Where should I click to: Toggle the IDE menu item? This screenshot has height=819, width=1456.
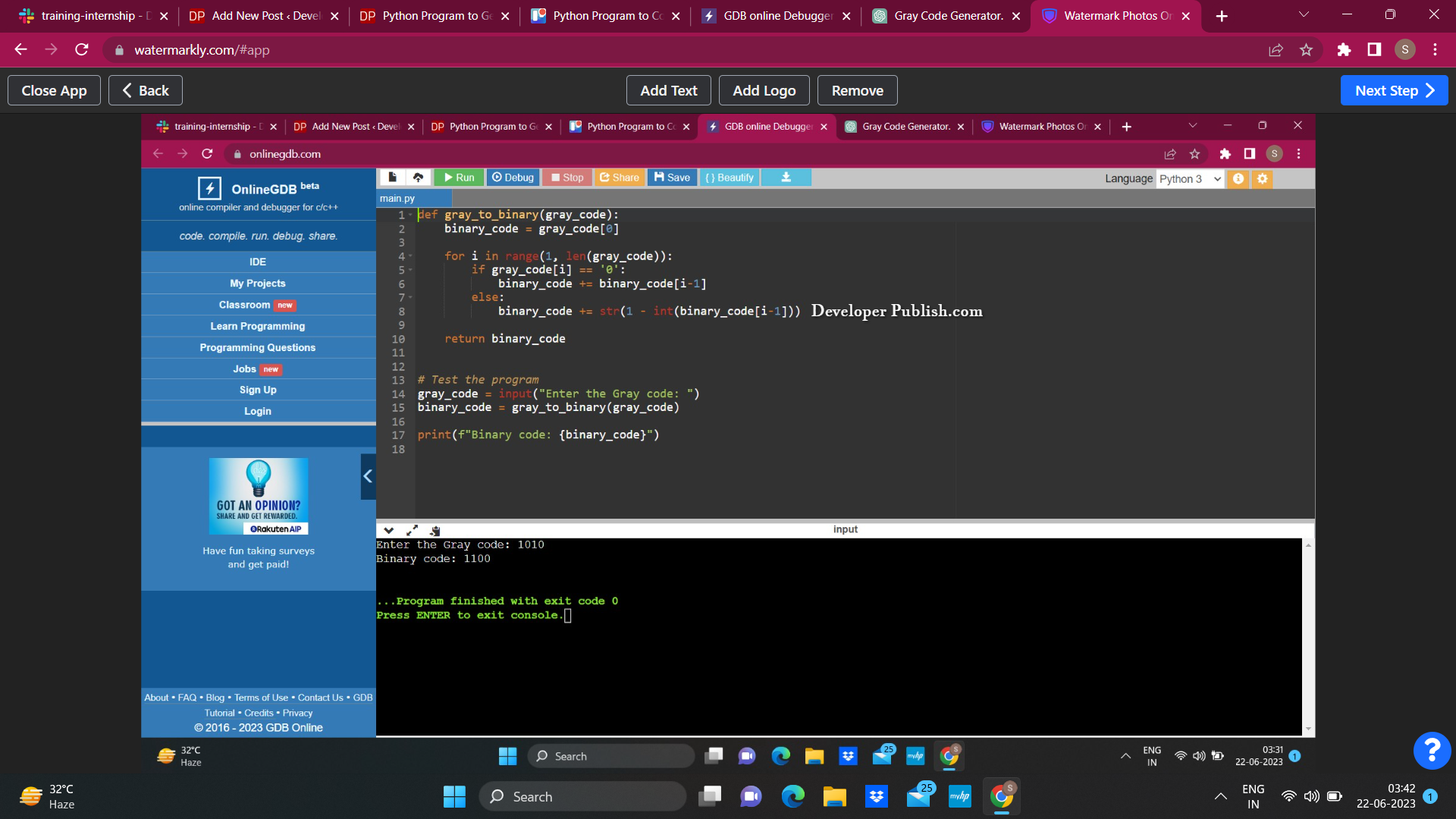pyautogui.click(x=257, y=262)
